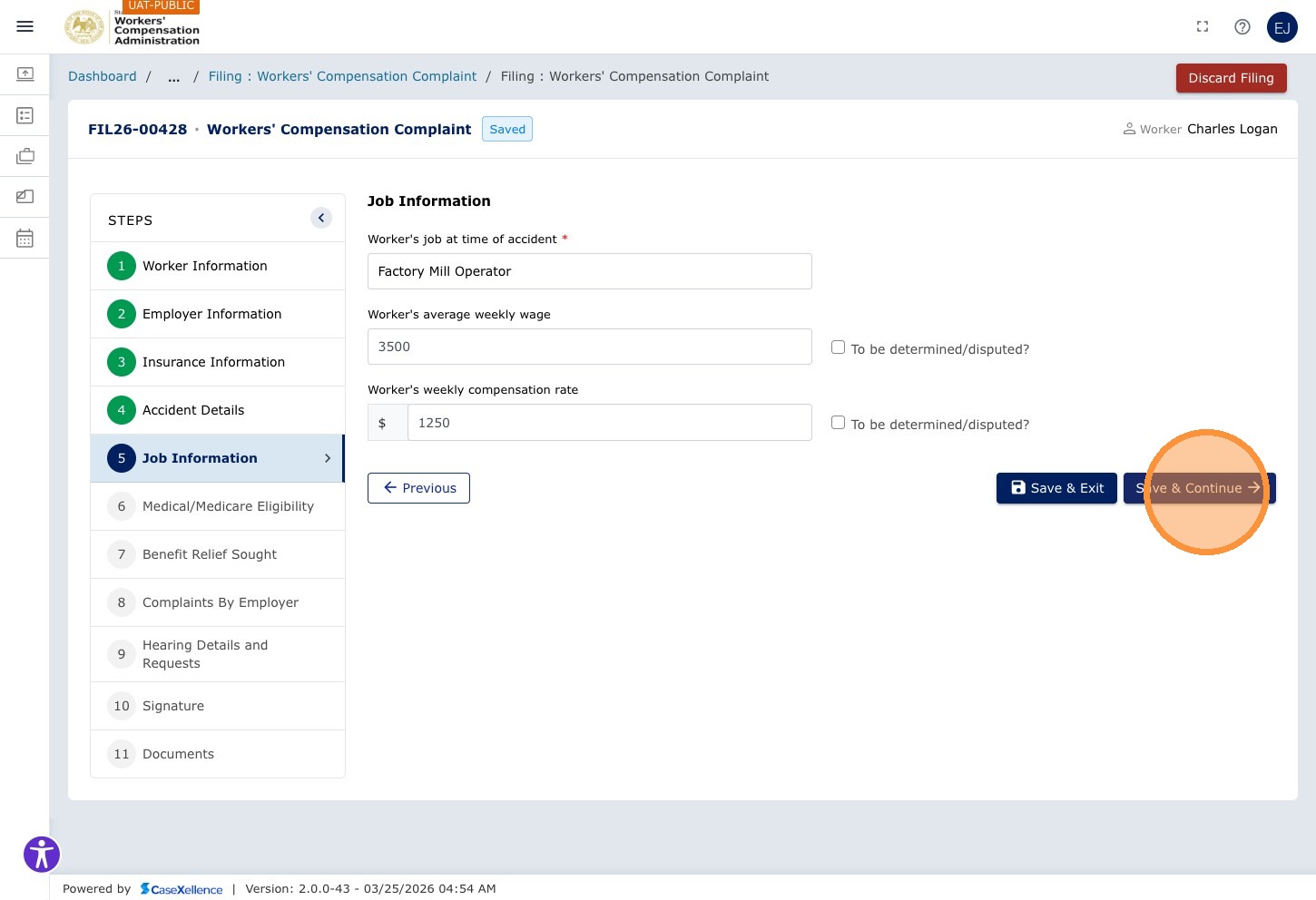Viewport: 1316px width, 900px height.
Task: Select the Job Information step
Action: pyautogui.click(x=218, y=458)
